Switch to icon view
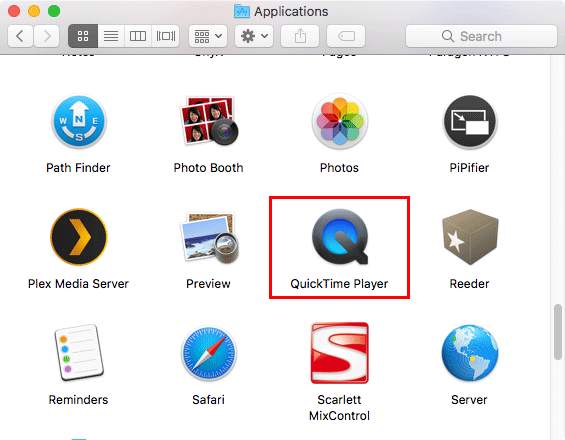565x440 pixels. click(83, 36)
